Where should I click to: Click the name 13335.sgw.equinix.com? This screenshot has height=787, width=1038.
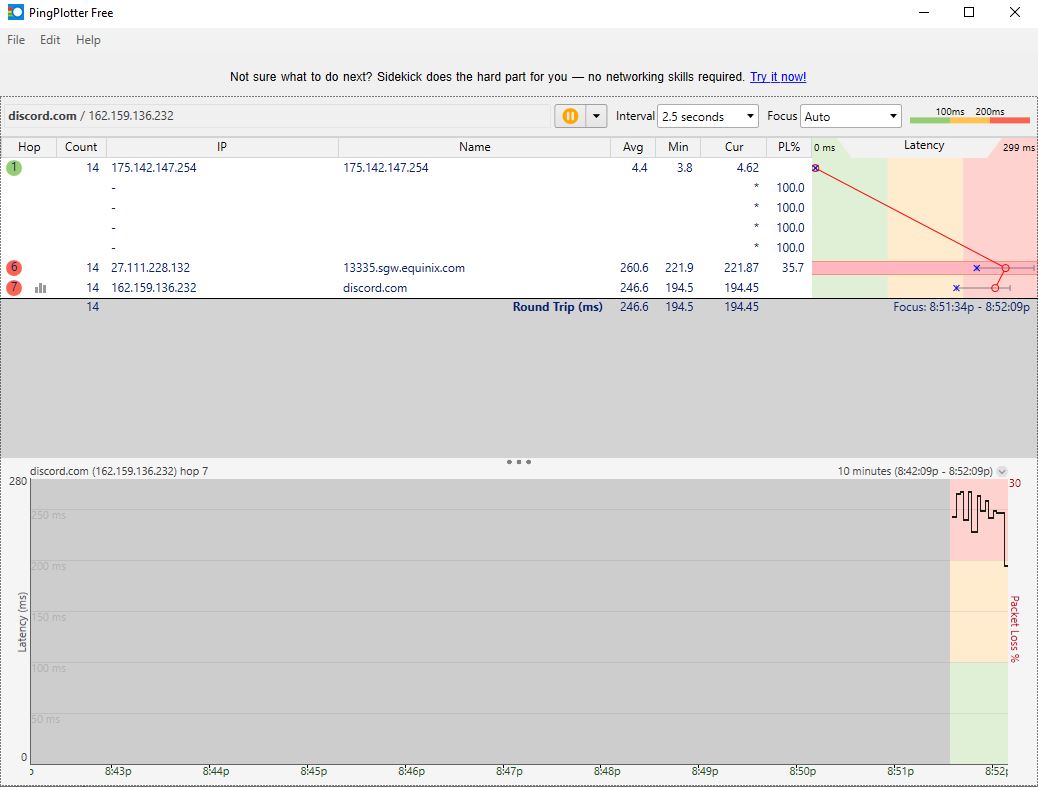coord(404,268)
